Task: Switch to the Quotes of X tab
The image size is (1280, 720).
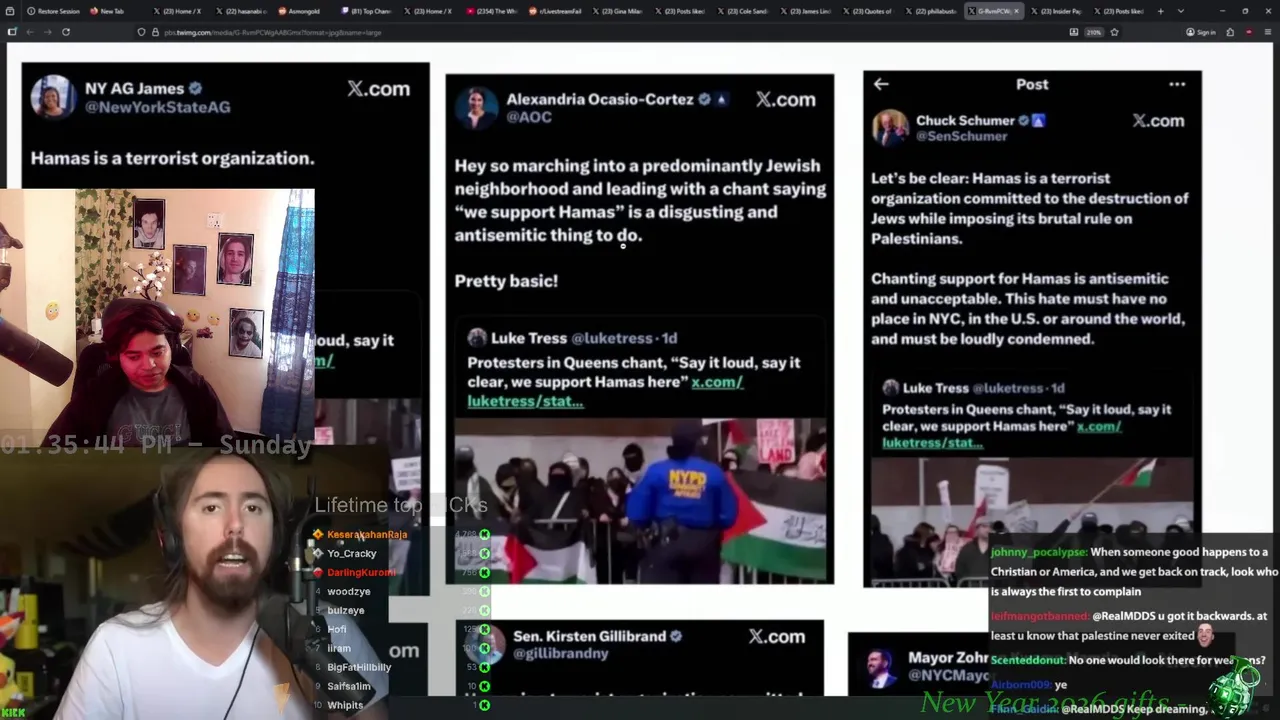Action: point(868,11)
